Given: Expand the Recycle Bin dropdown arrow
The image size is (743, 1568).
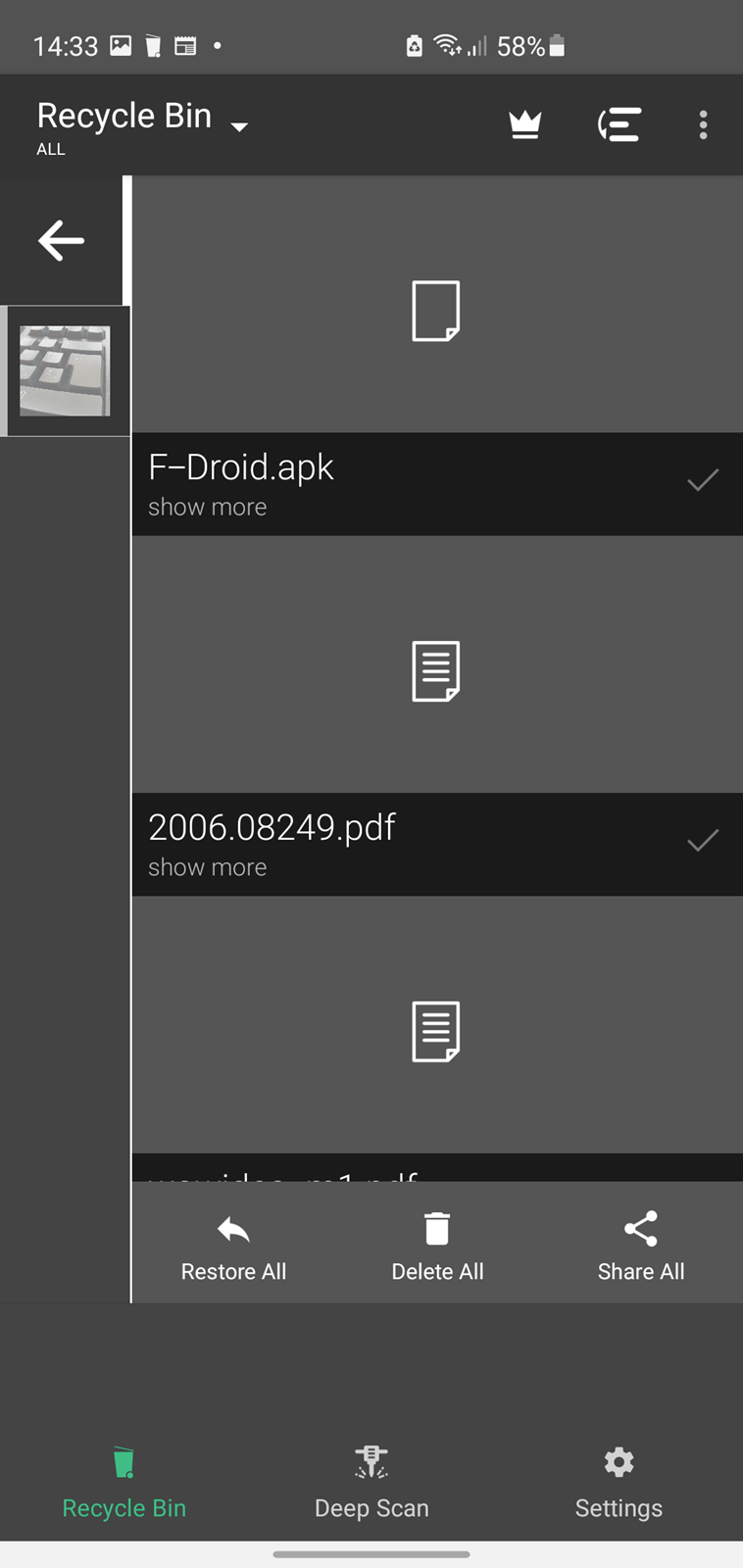Looking at the screenshot, I should pos(239,126).
